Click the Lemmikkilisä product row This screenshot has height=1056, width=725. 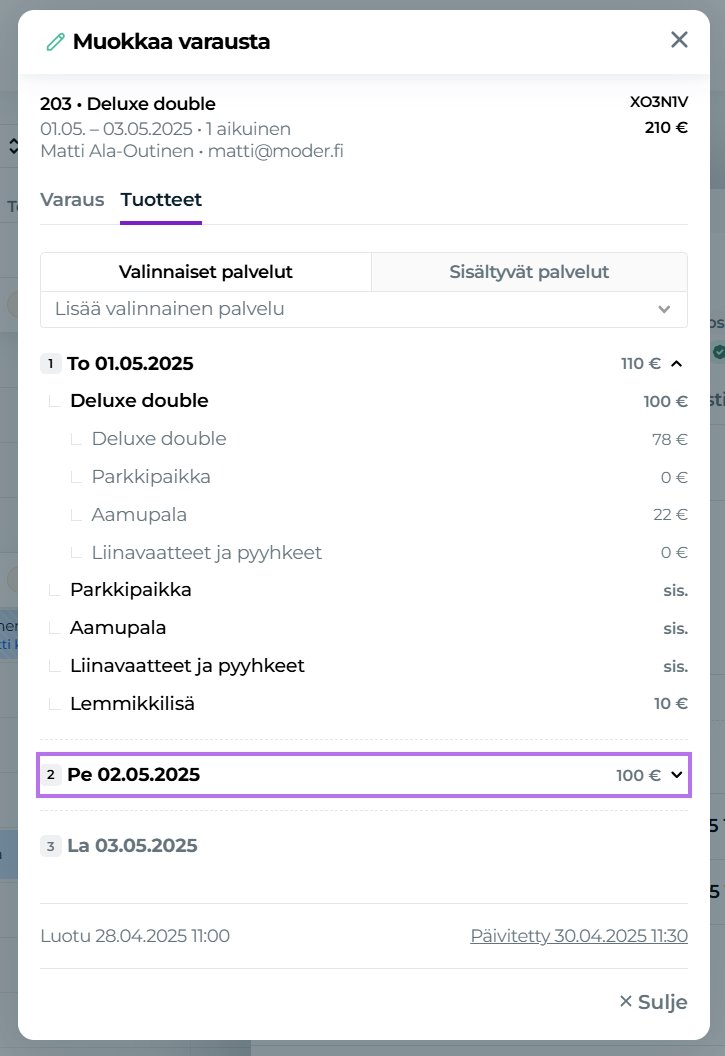pos(132,704)
